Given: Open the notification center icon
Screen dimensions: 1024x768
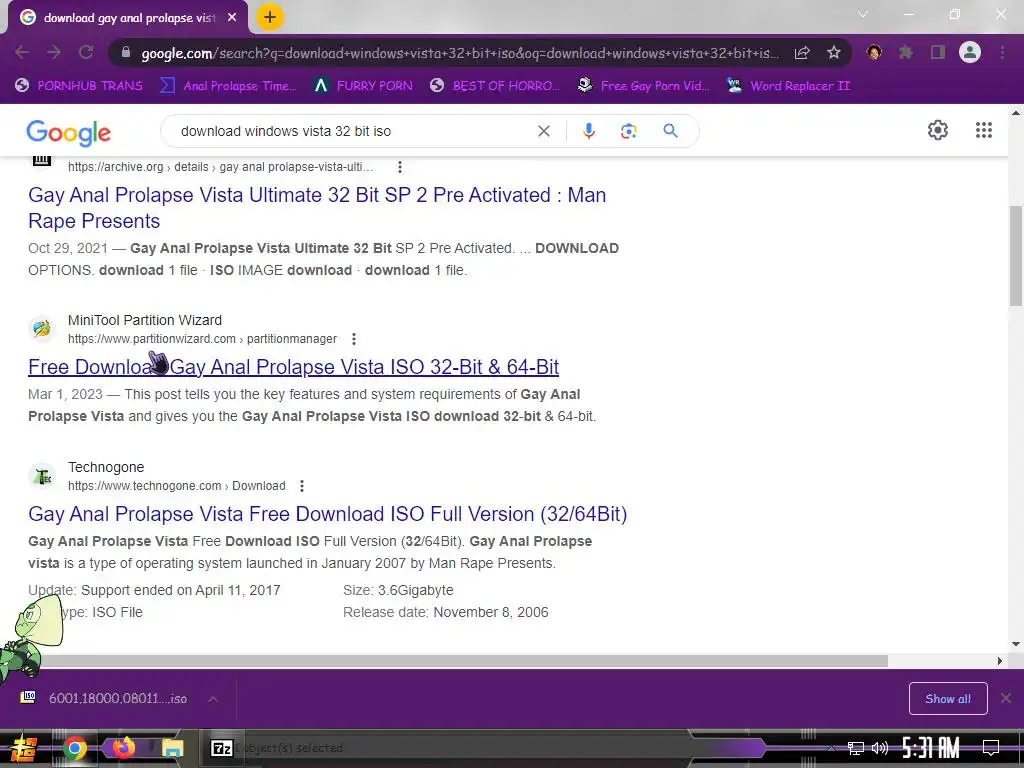Looking at the screenshot, I should [991, 748].
